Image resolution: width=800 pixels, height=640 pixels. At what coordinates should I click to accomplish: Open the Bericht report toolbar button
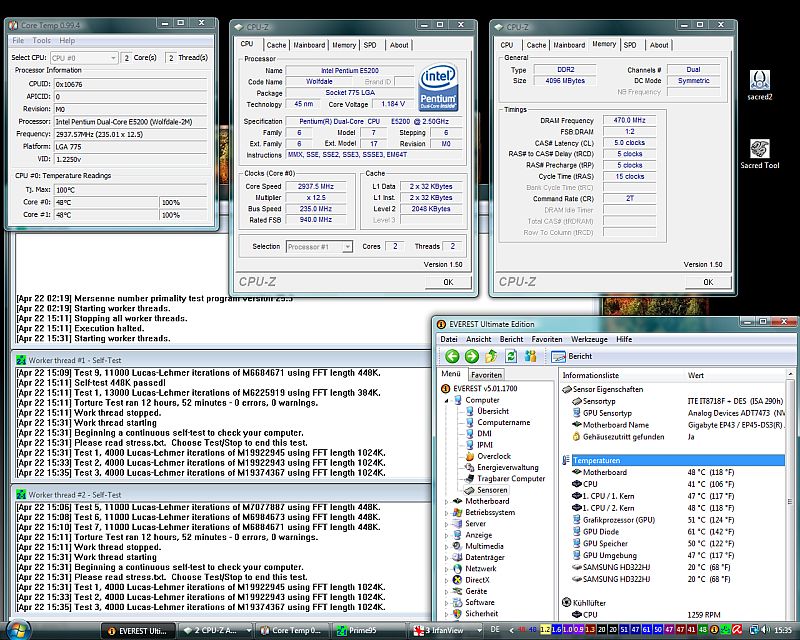click(573, 356)
